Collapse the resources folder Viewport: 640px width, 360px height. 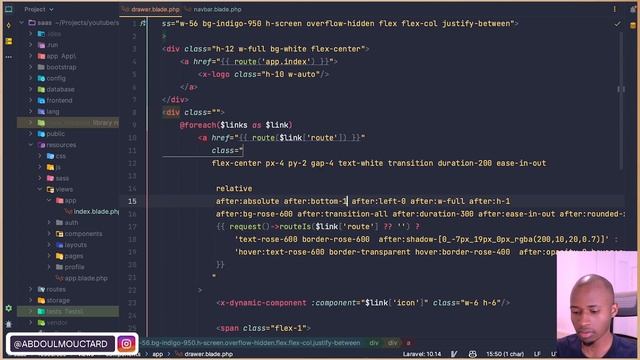[31, 144]
